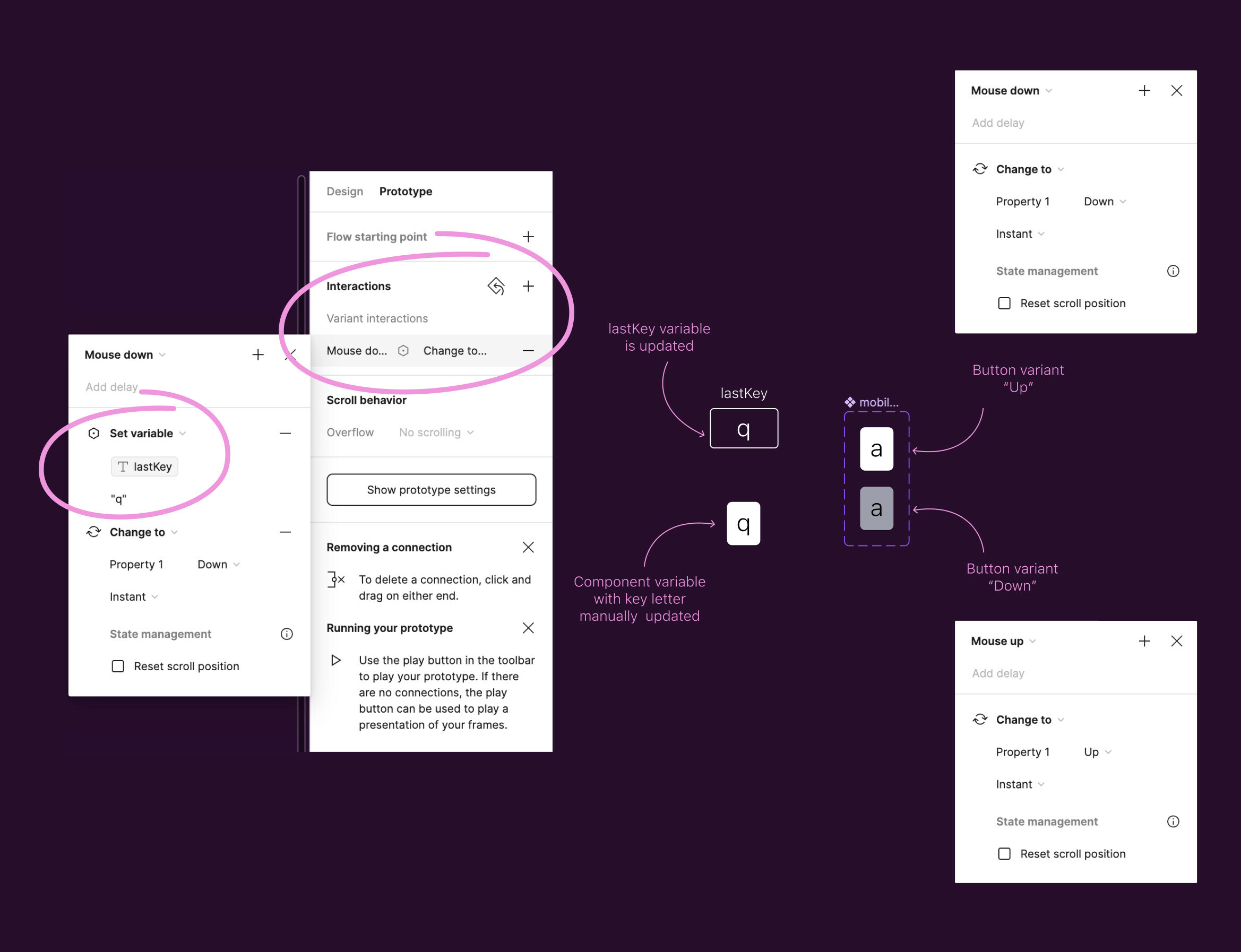Click the prototype interaction arrow icon
Screen dimensions: 1241x952
496,286
